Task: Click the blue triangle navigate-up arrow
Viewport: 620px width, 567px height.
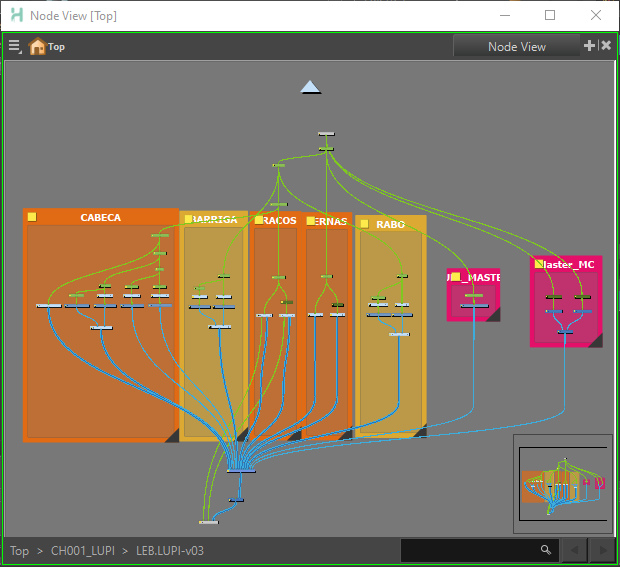Action: point(311,88)
